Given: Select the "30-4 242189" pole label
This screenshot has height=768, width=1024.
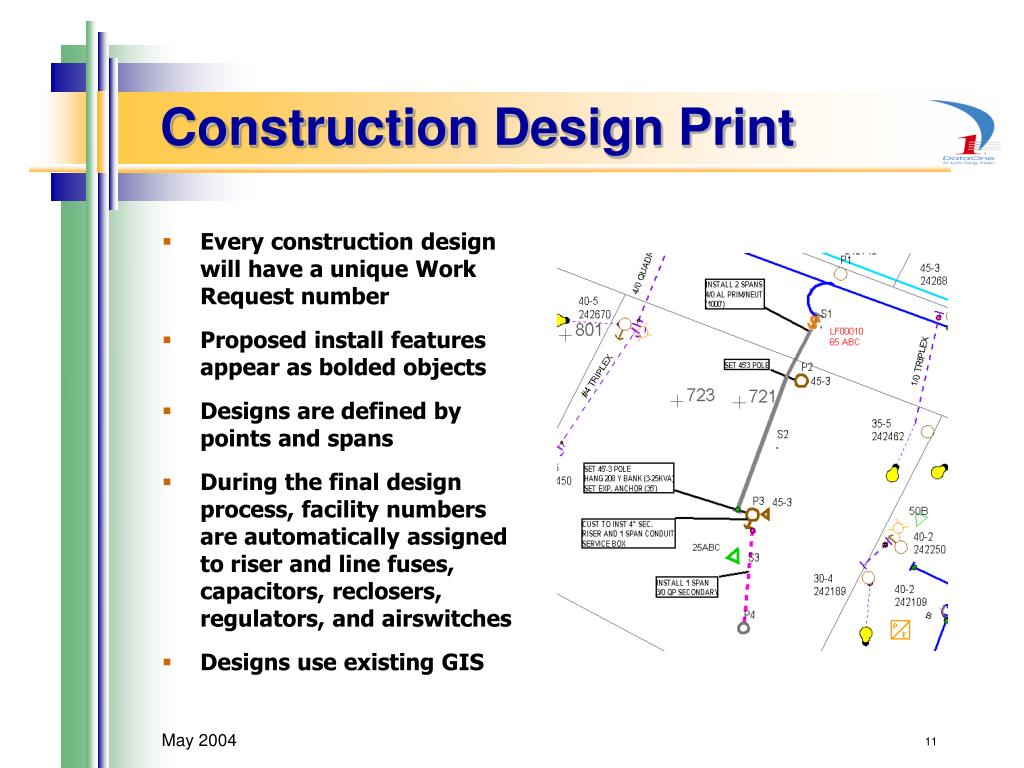Looking at the screenshot, I should pyautogui.click(x=829, y=584).
